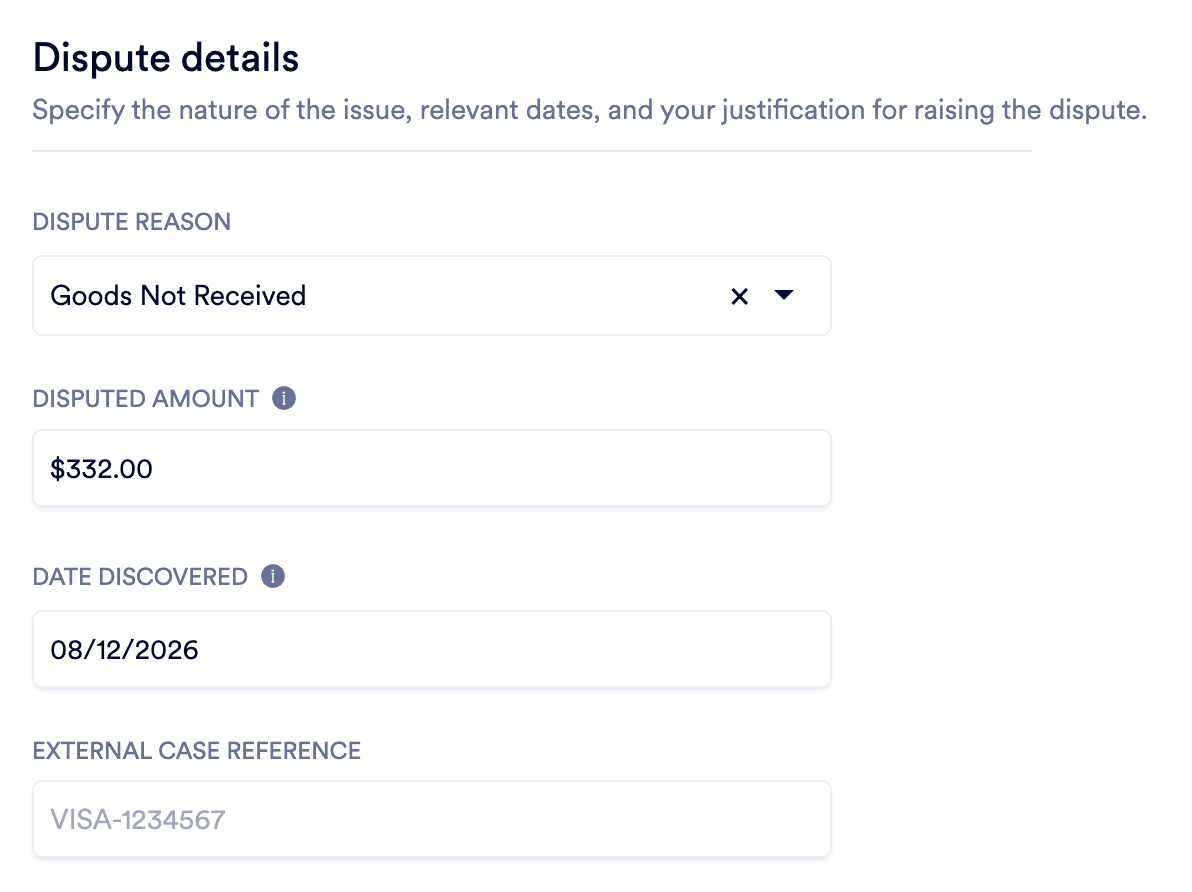Click the DATE DISCOVERED field label
The height and width of the screenshot is (892, 1192).
[x=140, y=577]
